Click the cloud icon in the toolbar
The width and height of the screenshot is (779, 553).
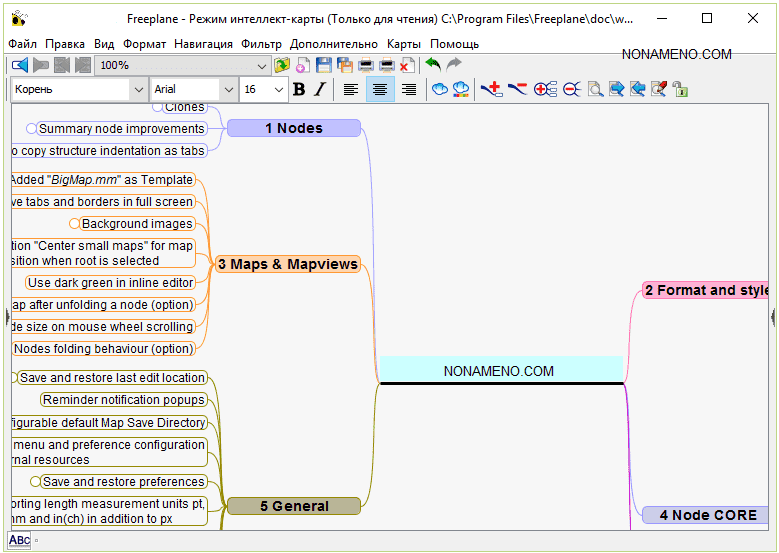pyautogui.click(x=439, y=89)
